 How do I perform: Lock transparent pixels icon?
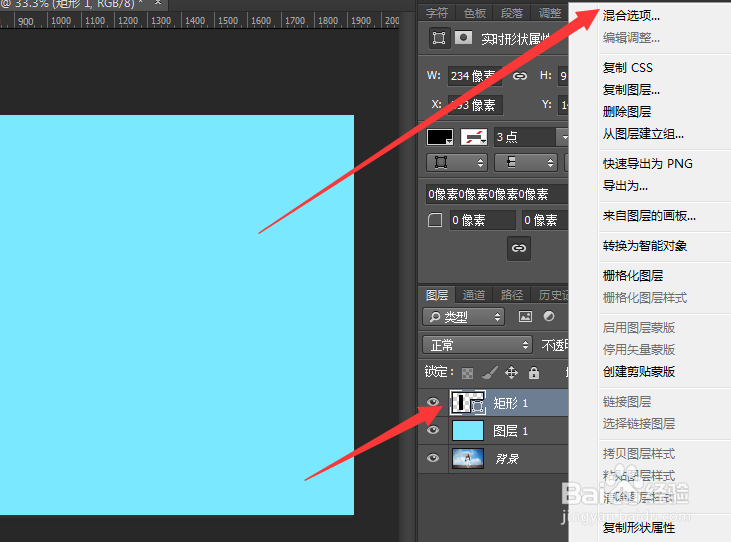[x=467, y=373]
